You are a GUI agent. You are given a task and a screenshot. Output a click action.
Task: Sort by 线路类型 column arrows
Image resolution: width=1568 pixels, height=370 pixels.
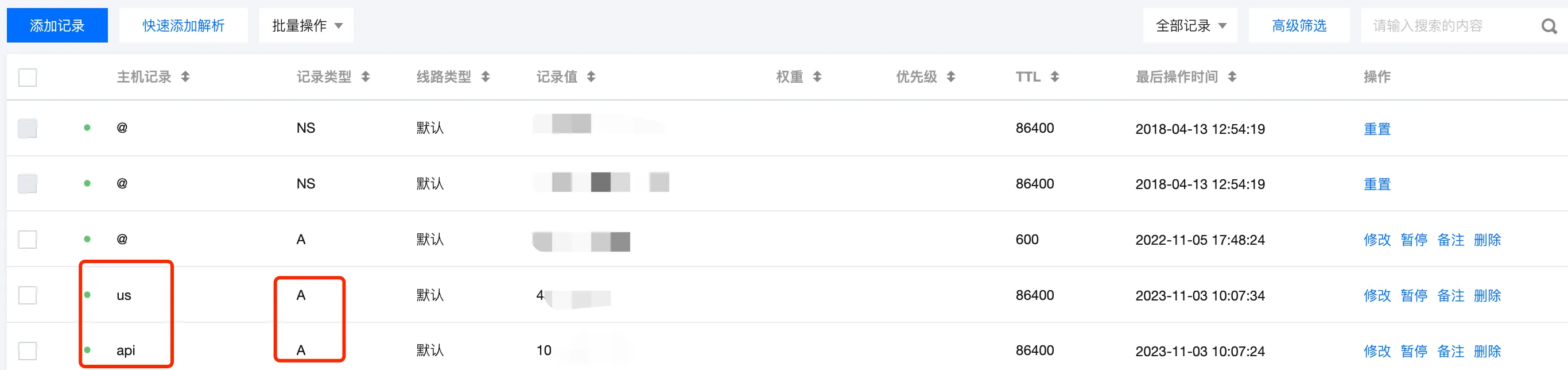click(485, 77)
